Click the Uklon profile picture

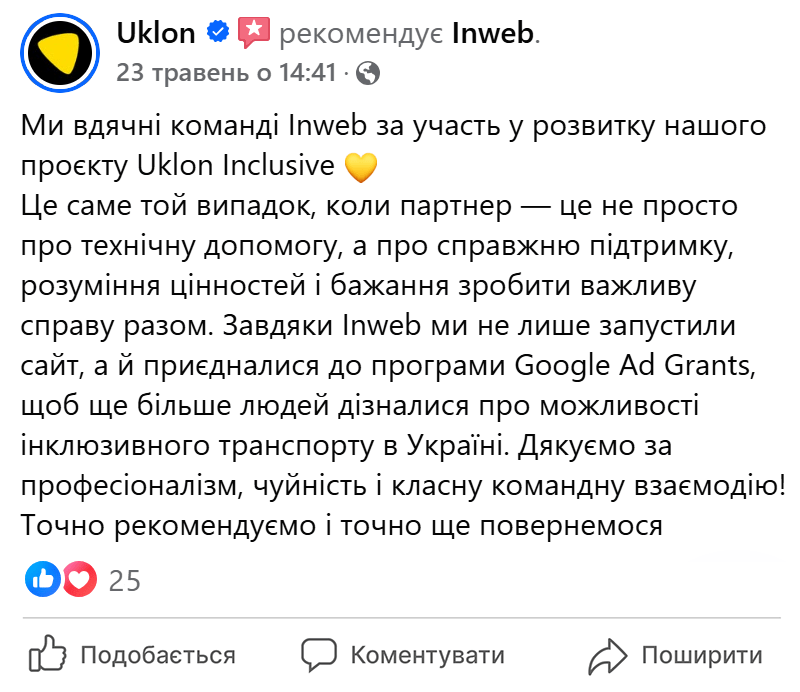click(59, 51)
